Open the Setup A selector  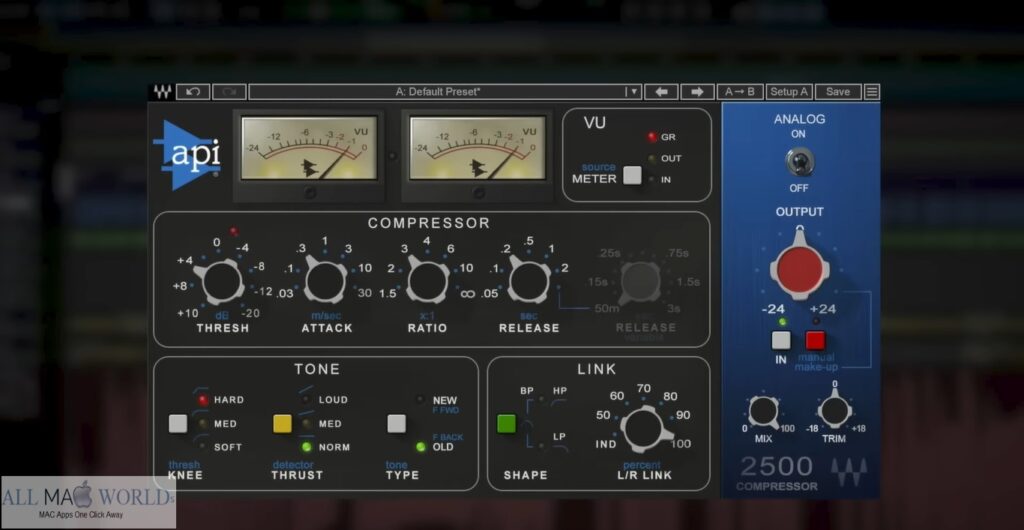(x=789, y=92)
